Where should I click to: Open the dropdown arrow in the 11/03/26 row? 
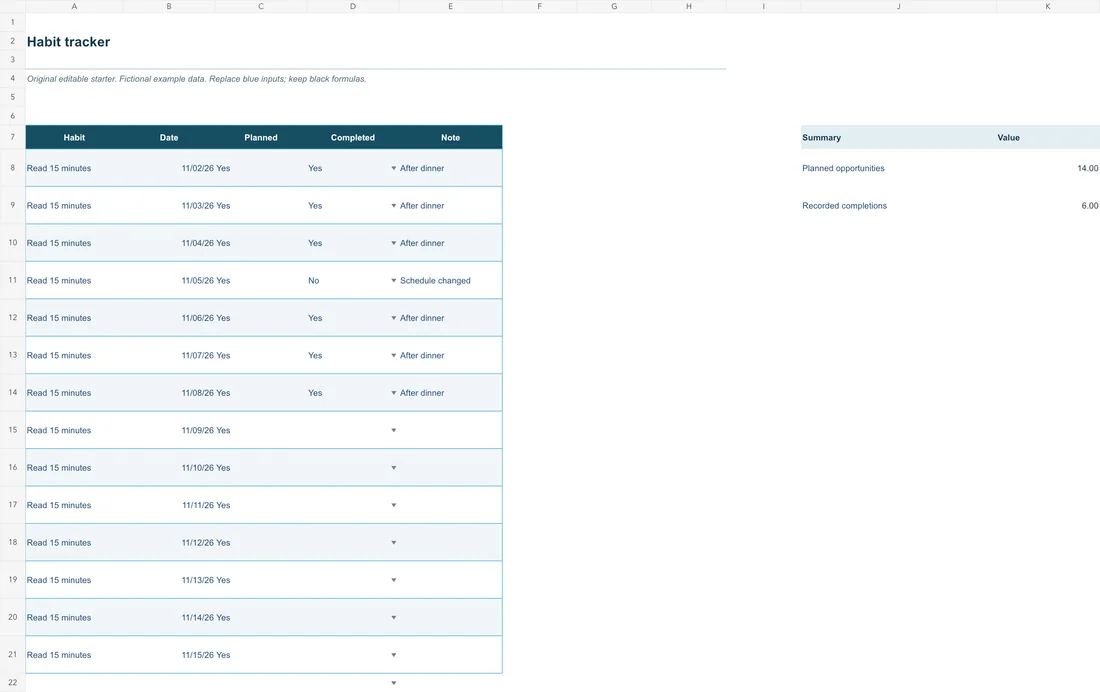tap(394, 206)
